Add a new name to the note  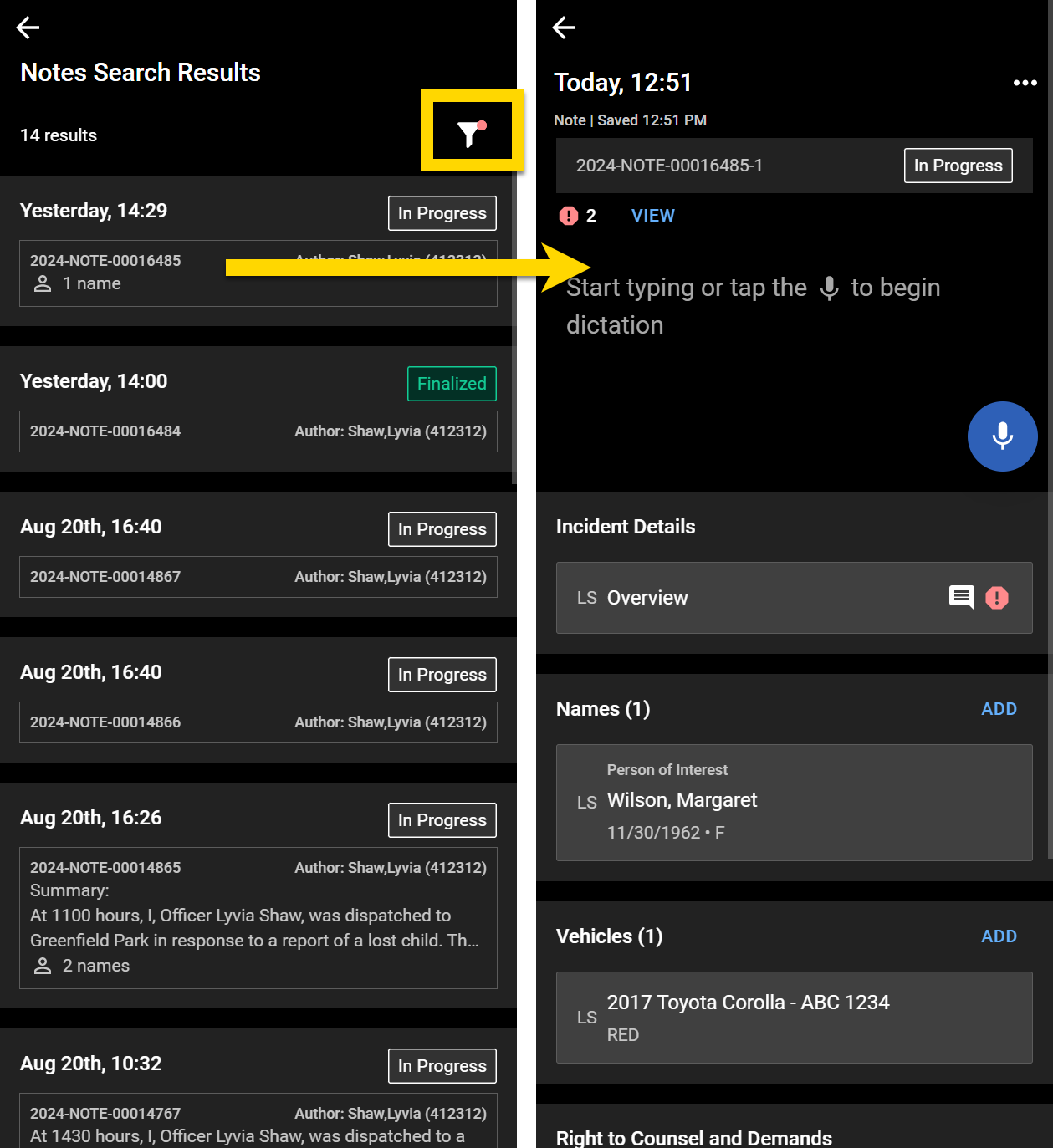pyautogui.click(x=999, y=709)
